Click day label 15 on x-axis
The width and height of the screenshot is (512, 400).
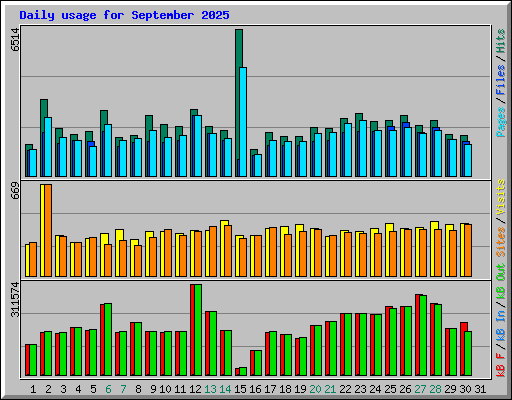240,389
